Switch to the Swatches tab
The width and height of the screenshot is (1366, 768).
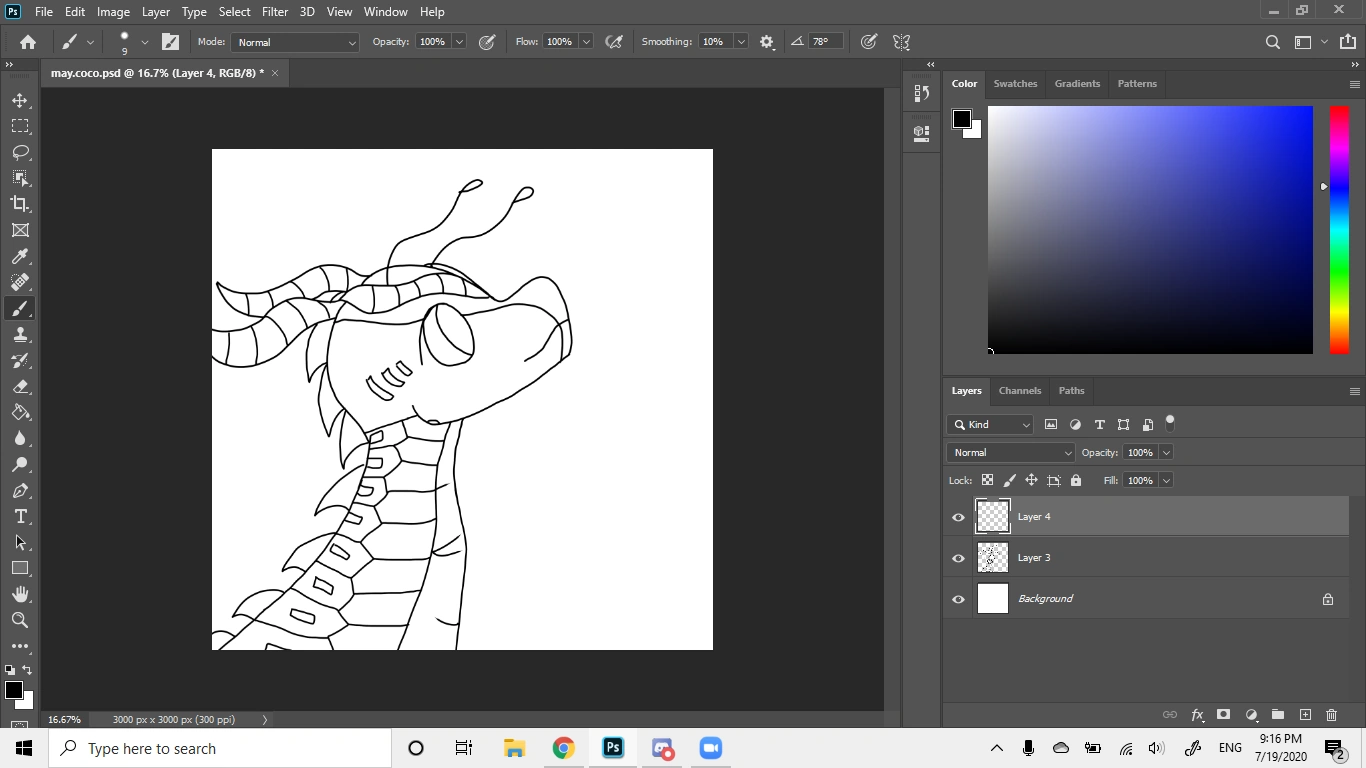point(1015,84)
